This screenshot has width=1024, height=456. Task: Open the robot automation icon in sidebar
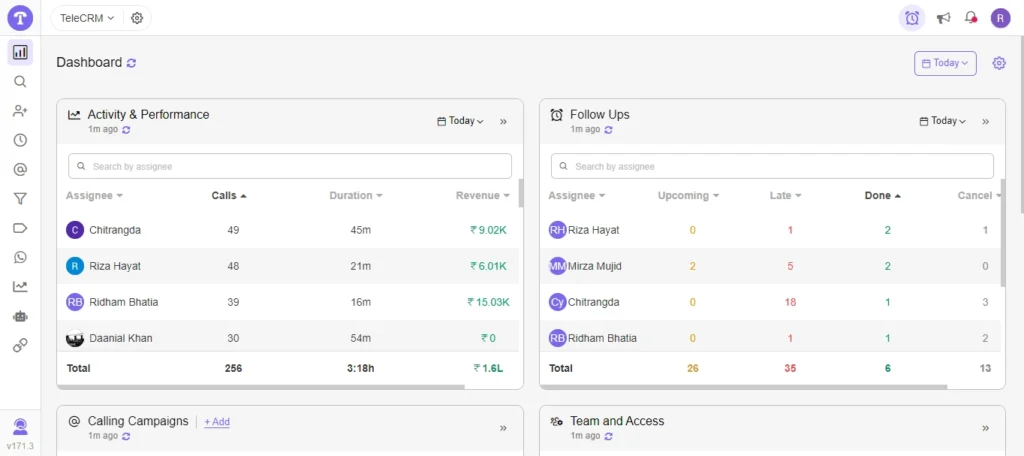[x=20, y=316]
